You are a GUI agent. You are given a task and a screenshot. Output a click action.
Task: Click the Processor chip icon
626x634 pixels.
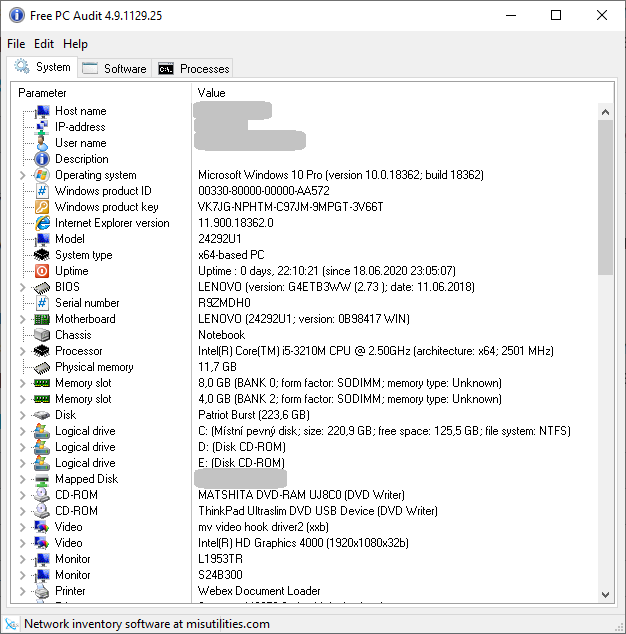42,351
